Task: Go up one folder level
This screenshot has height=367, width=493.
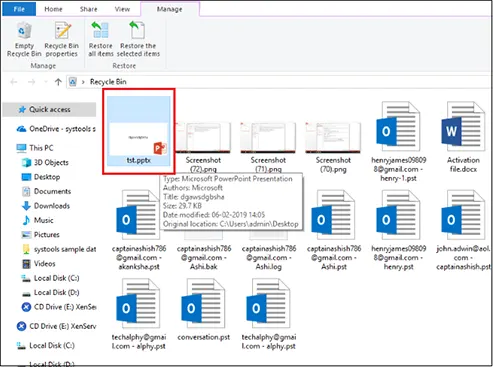Action: point(58,82)
